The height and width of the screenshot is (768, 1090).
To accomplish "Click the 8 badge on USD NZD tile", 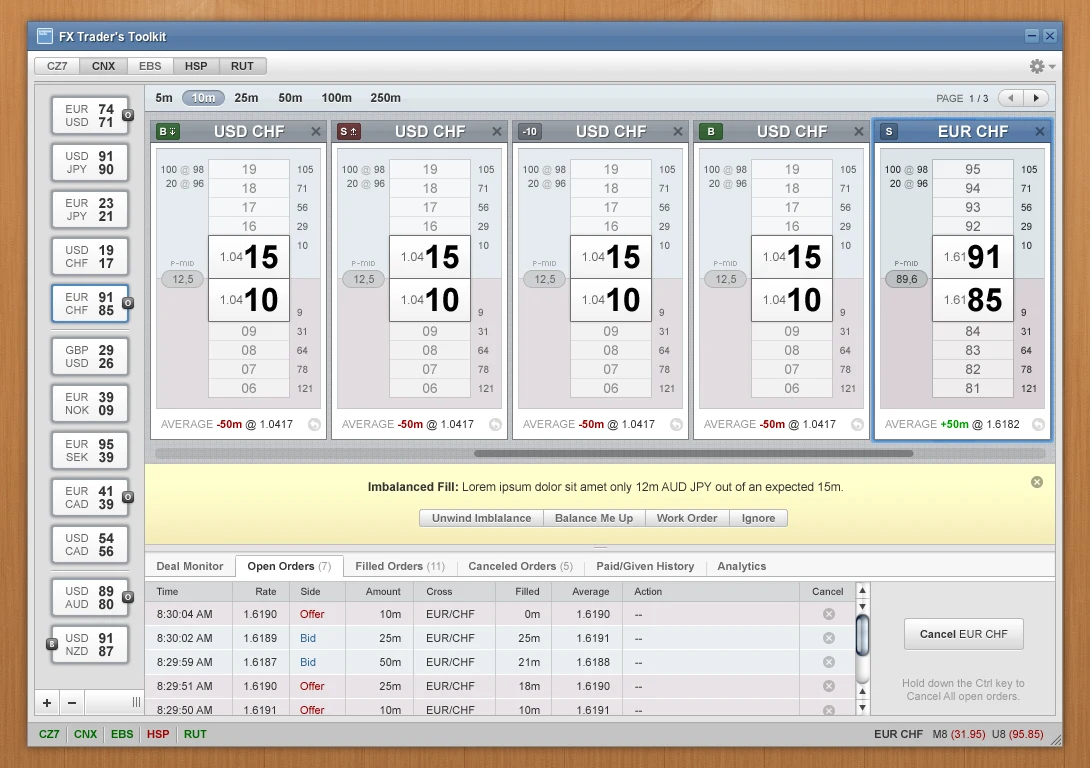I will [x=51, y=644].
